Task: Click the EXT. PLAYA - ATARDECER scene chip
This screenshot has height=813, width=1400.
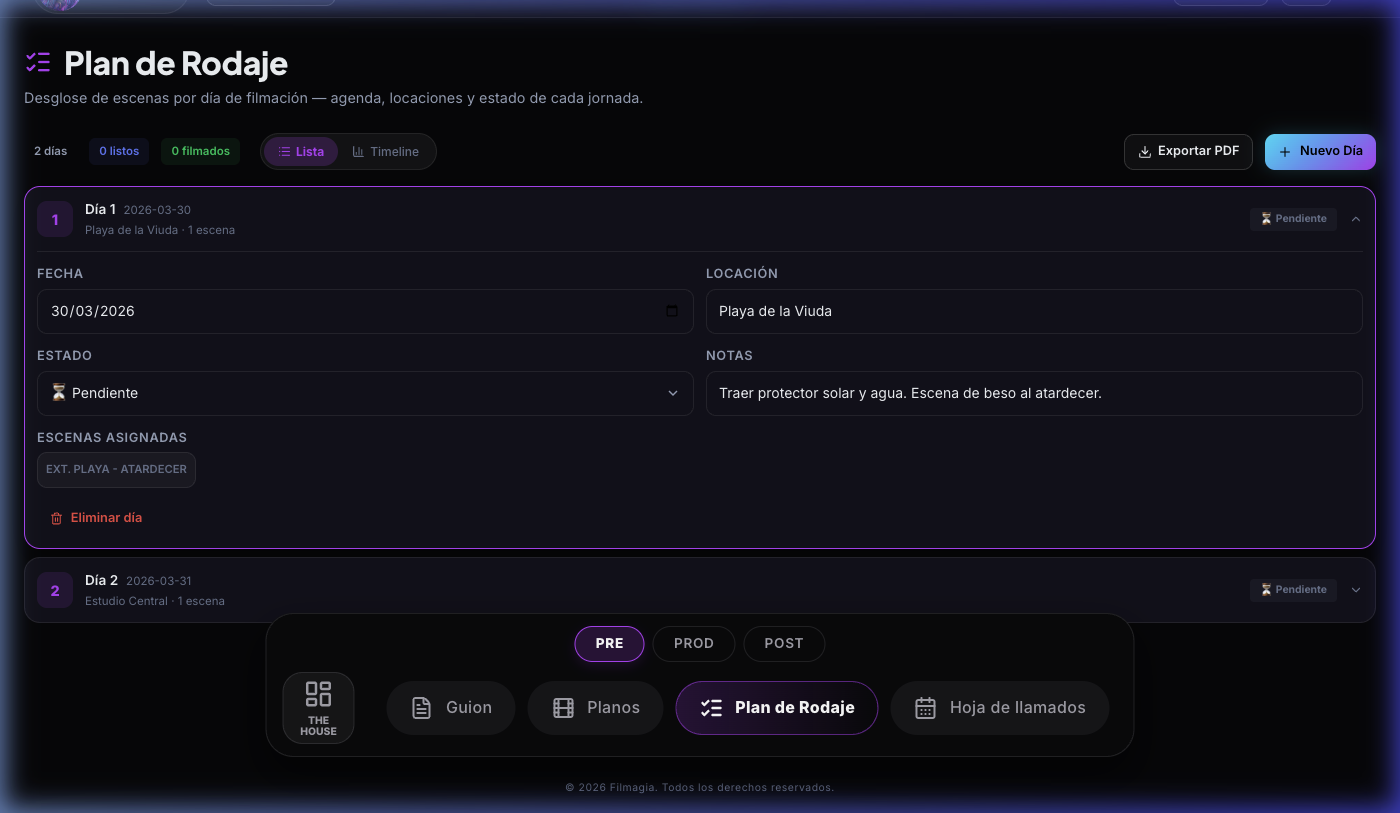Action: click(116, 469)
